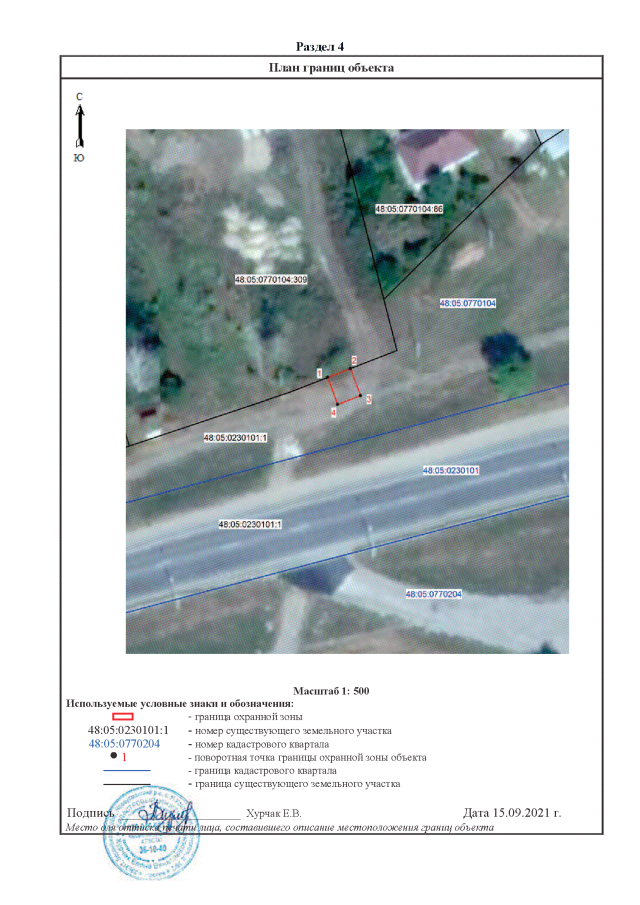Select turning point 2 on the map

coord(350,368)
